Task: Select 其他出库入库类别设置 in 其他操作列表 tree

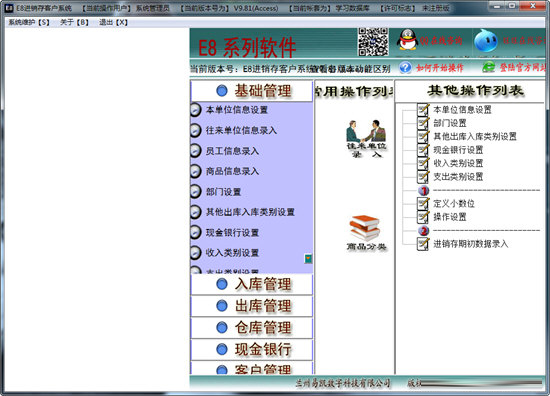Action: click(x=475, y=136)
